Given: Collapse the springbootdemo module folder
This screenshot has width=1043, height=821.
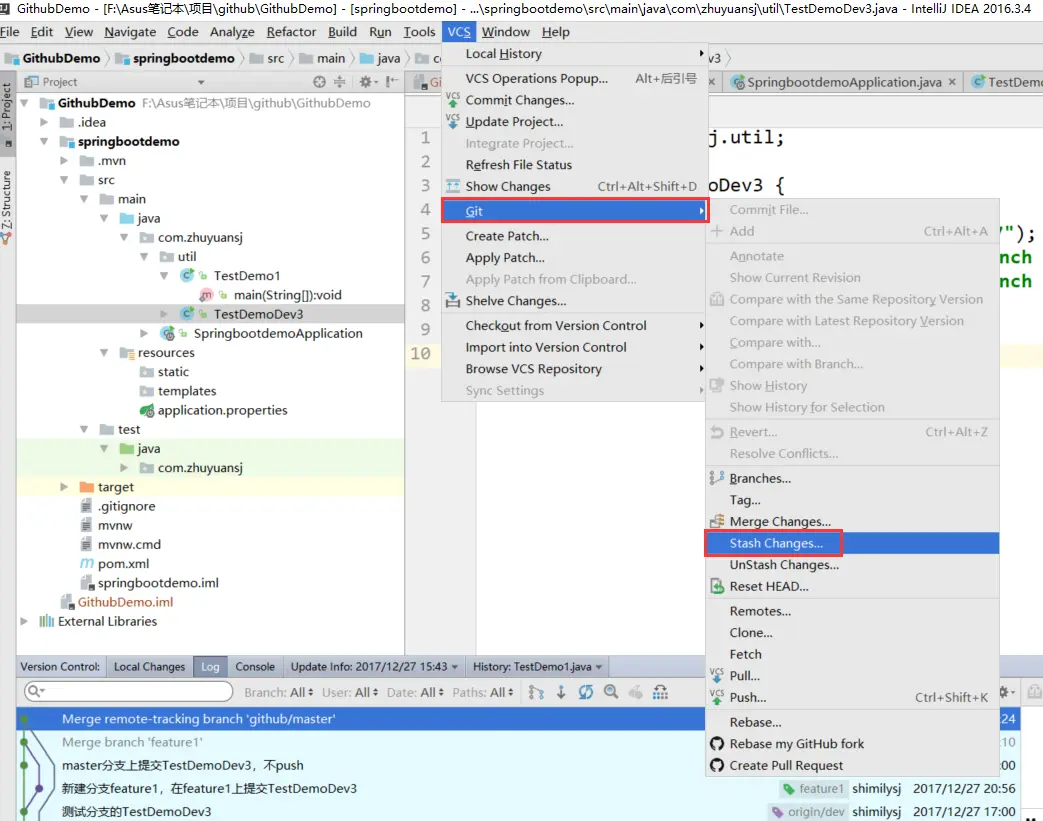Looking at the screenshot, I should click(x=44, y=141).
